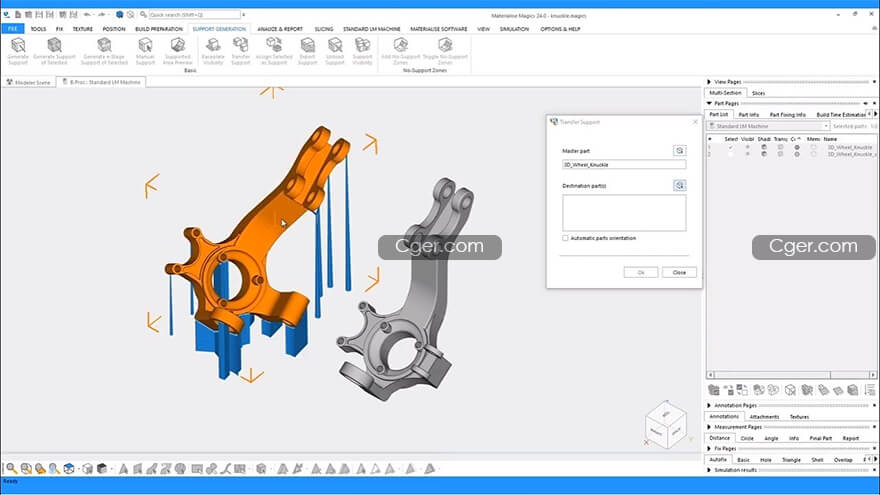
Task: Open the SLICING ribbon tab
Action: [324, 29]
